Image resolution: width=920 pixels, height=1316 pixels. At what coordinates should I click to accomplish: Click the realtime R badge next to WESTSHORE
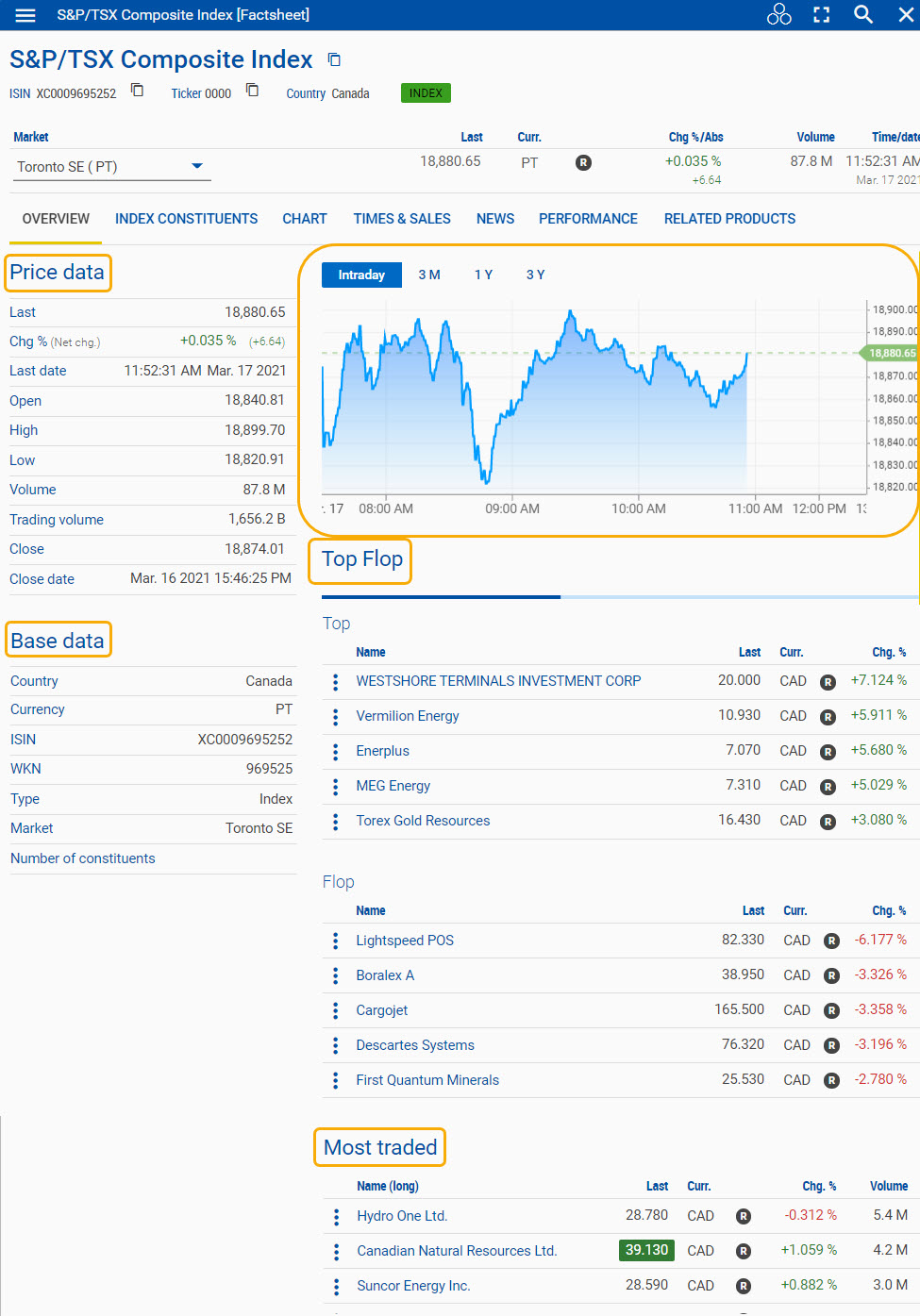click(x=828, y=682)
